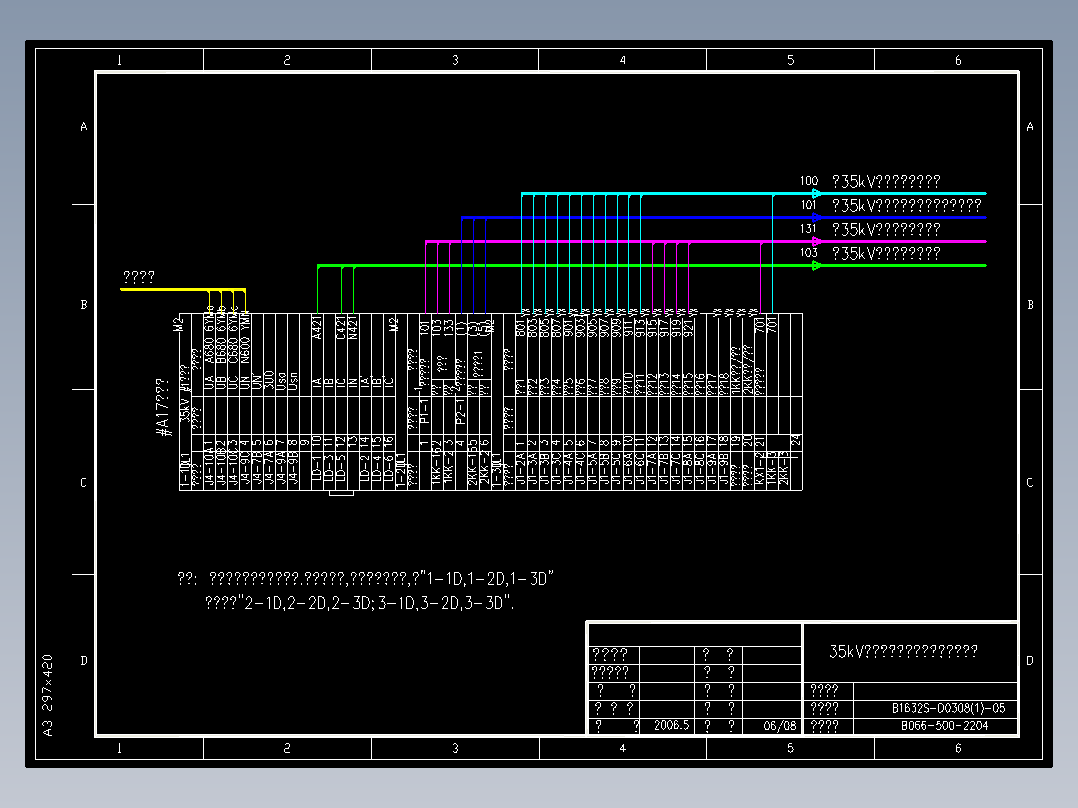Select wire number 807
This screenshot has height=808, width=1078.
click(x=556, y=327)
